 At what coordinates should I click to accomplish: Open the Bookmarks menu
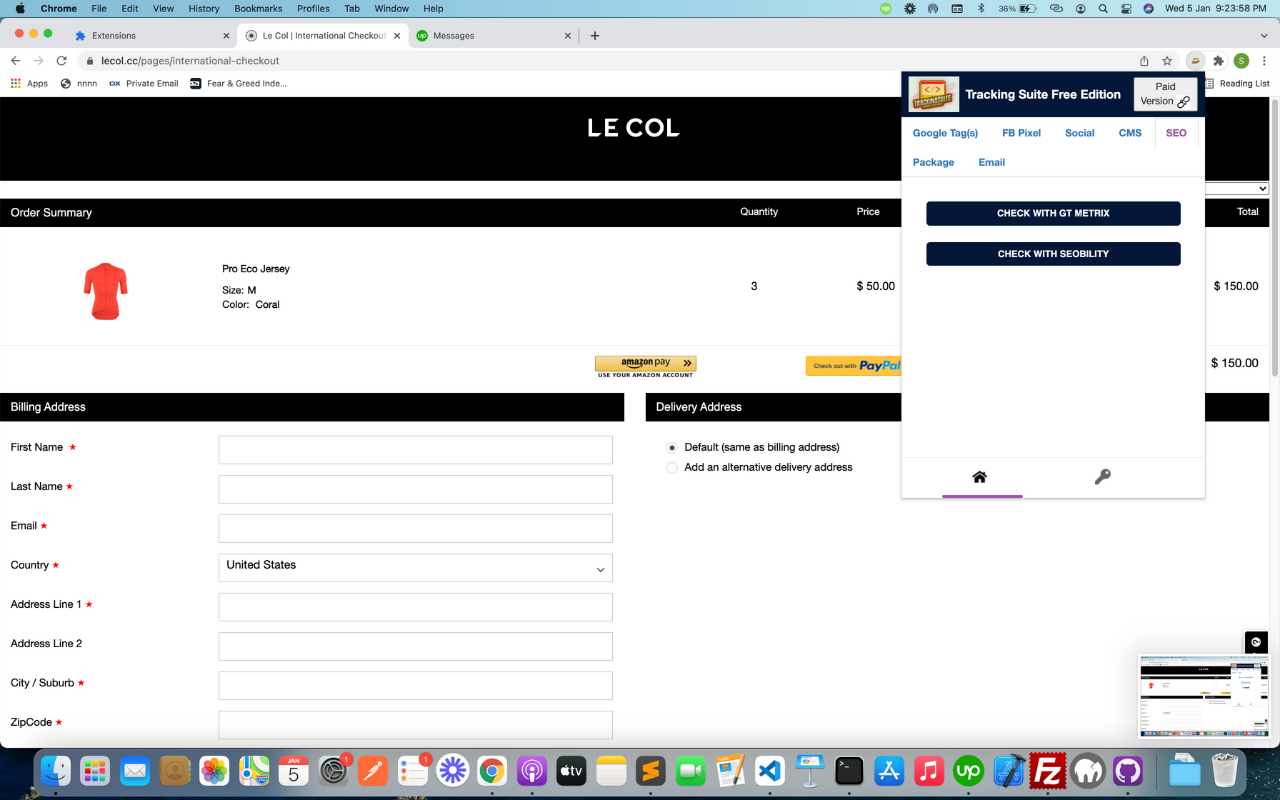[258, 8]
